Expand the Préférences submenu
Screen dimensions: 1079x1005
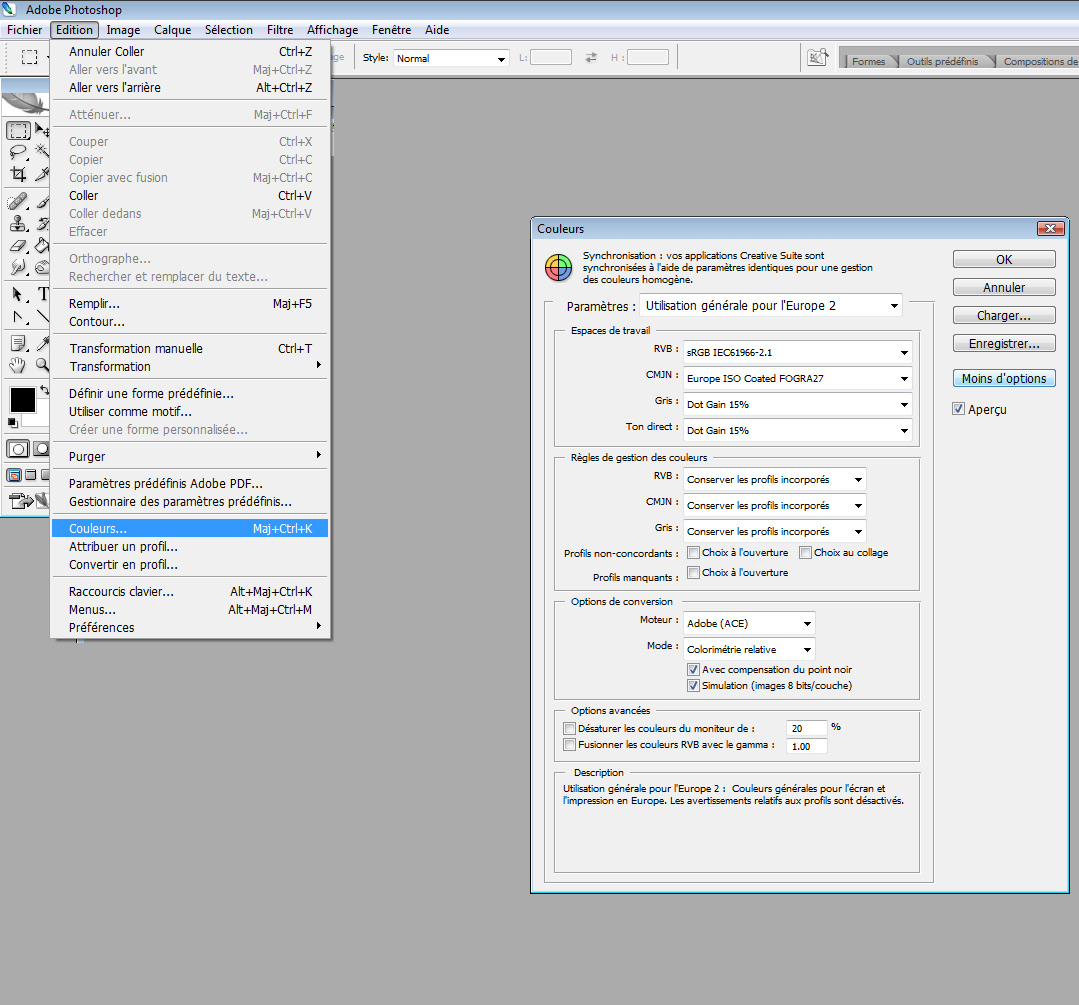190,627
